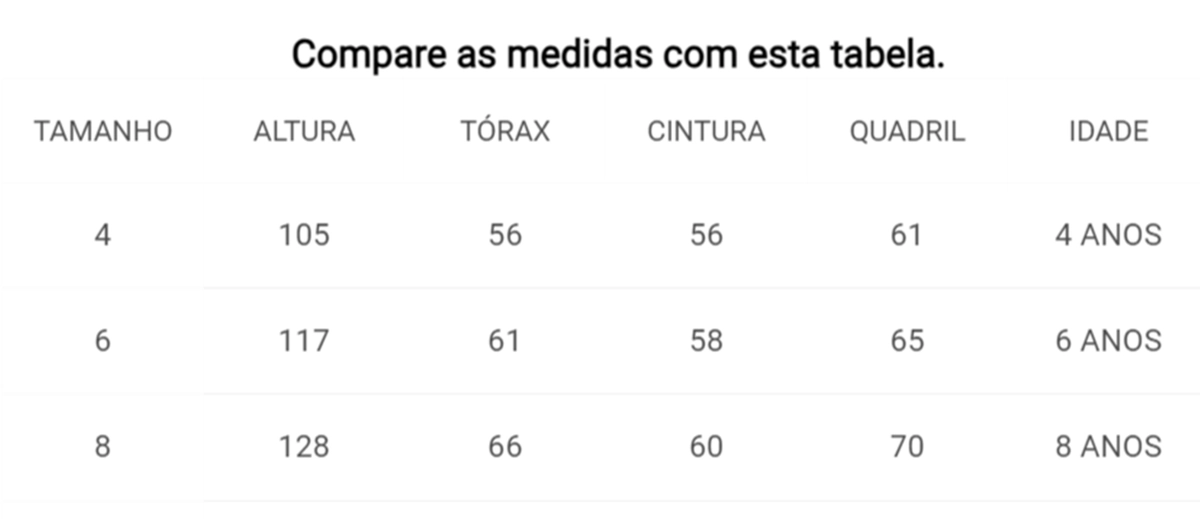
Task: Click the chest value 66
Action: [505, 445]
